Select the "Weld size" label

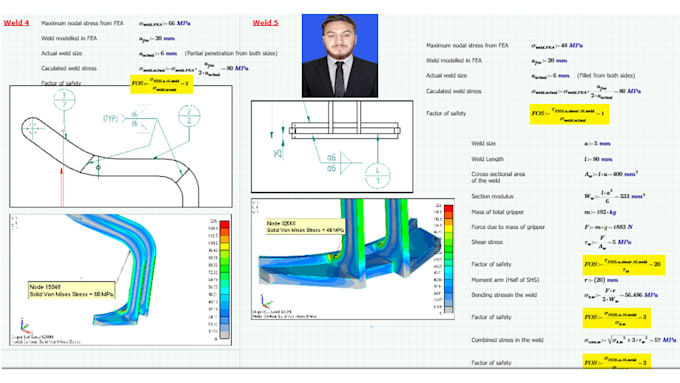[x=484, y=144]
